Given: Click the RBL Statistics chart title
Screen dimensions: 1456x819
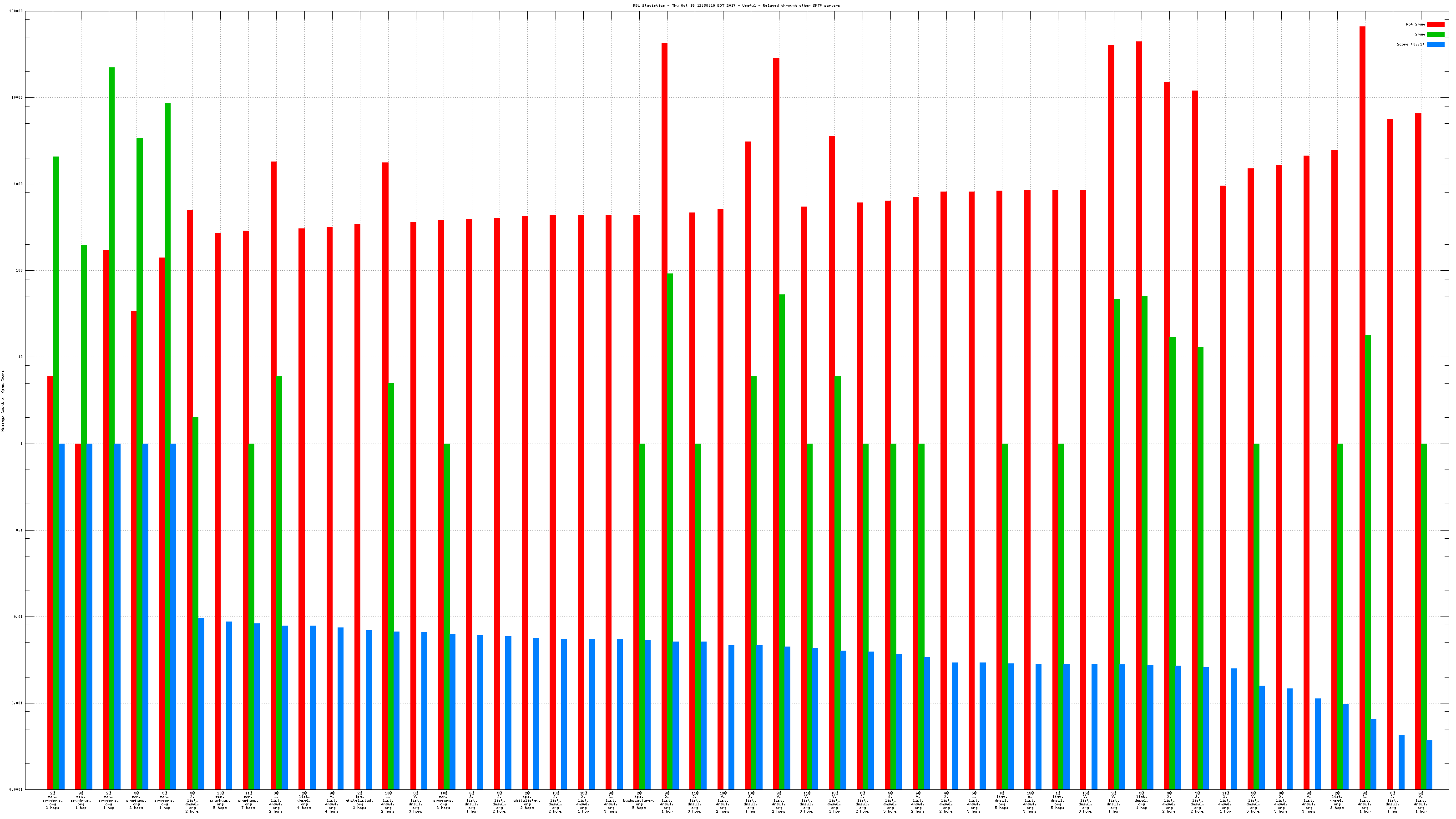Looking at the screenshot, I should [x=736, y=5].
